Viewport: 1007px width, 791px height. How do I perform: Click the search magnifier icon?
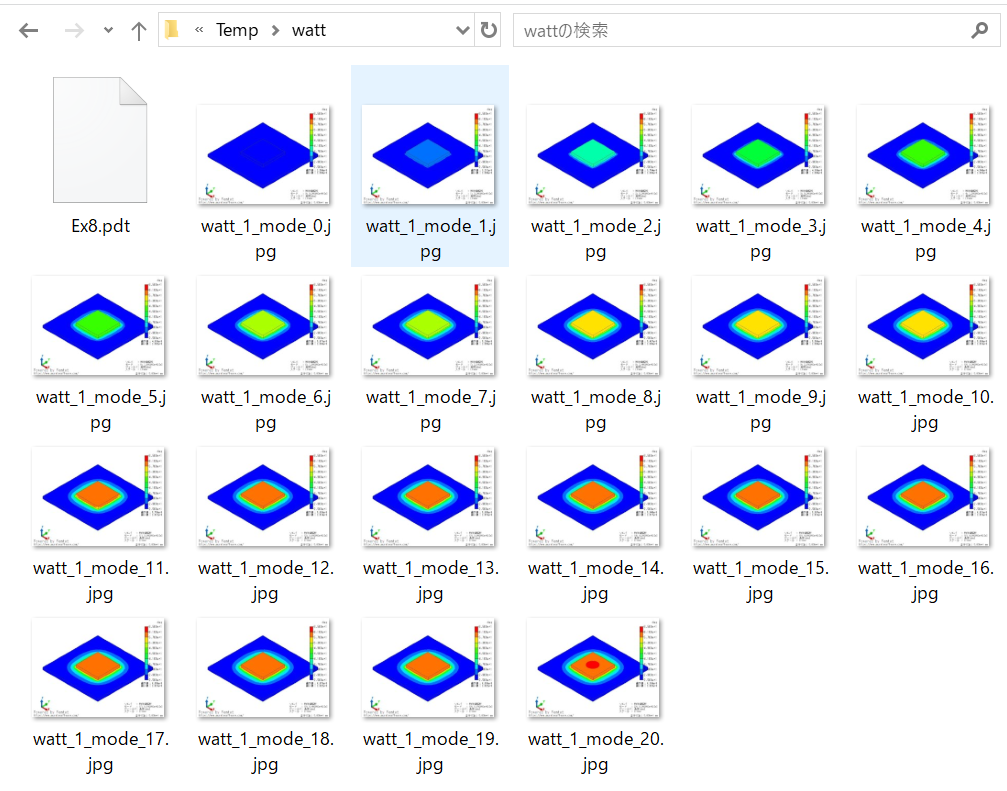(979, 30)
